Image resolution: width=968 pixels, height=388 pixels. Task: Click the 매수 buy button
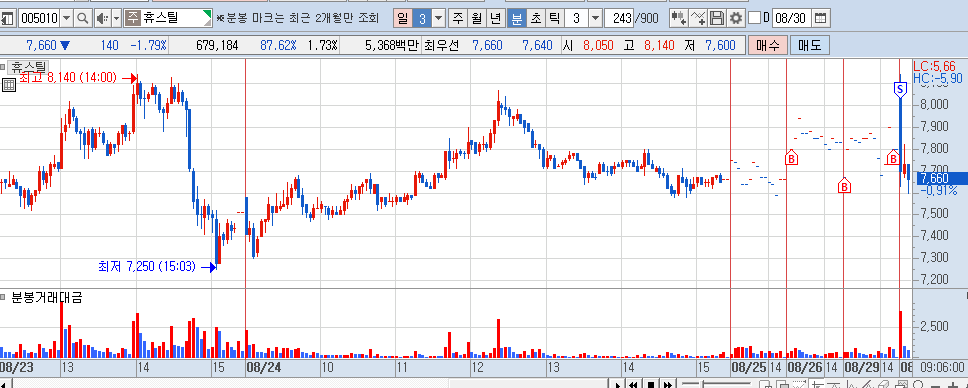click(x=767, y=45)
